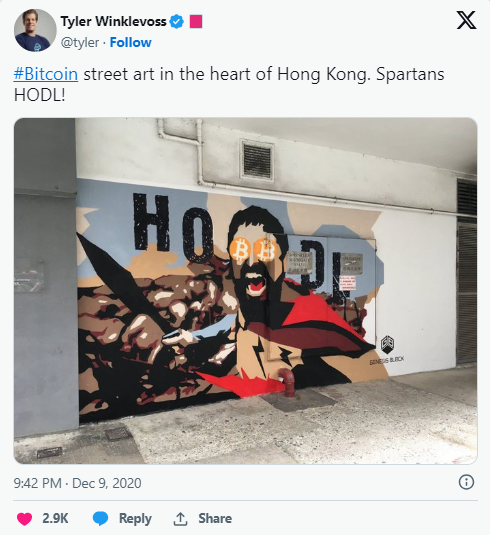Click the 2.9K likes count
This screenshot has height=535, width=490.
tap(55, 519)
